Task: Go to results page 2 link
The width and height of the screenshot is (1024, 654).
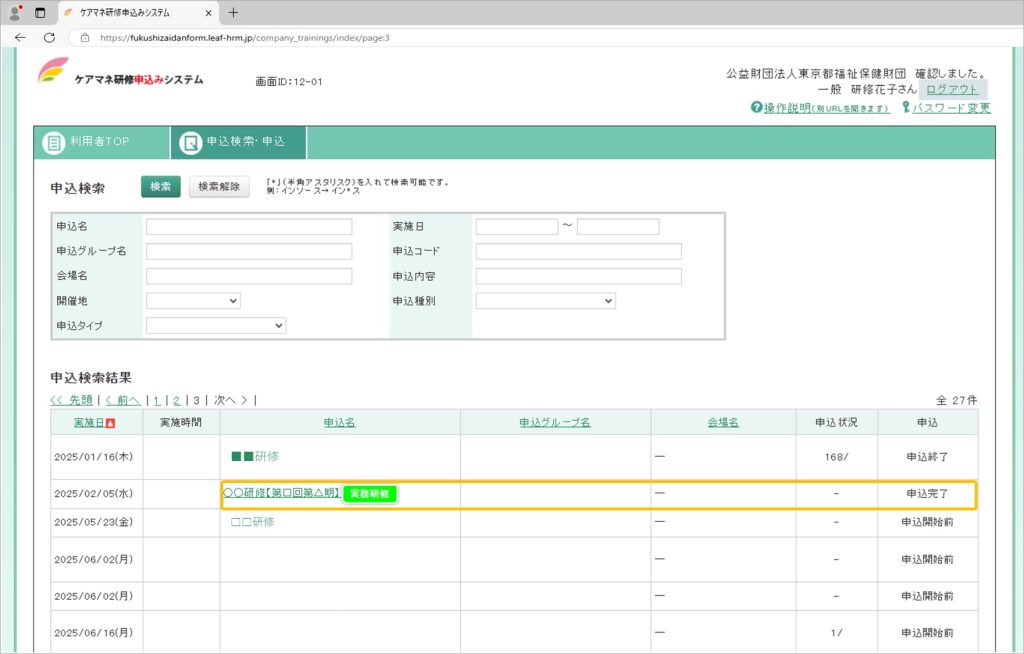Action: 176,400
